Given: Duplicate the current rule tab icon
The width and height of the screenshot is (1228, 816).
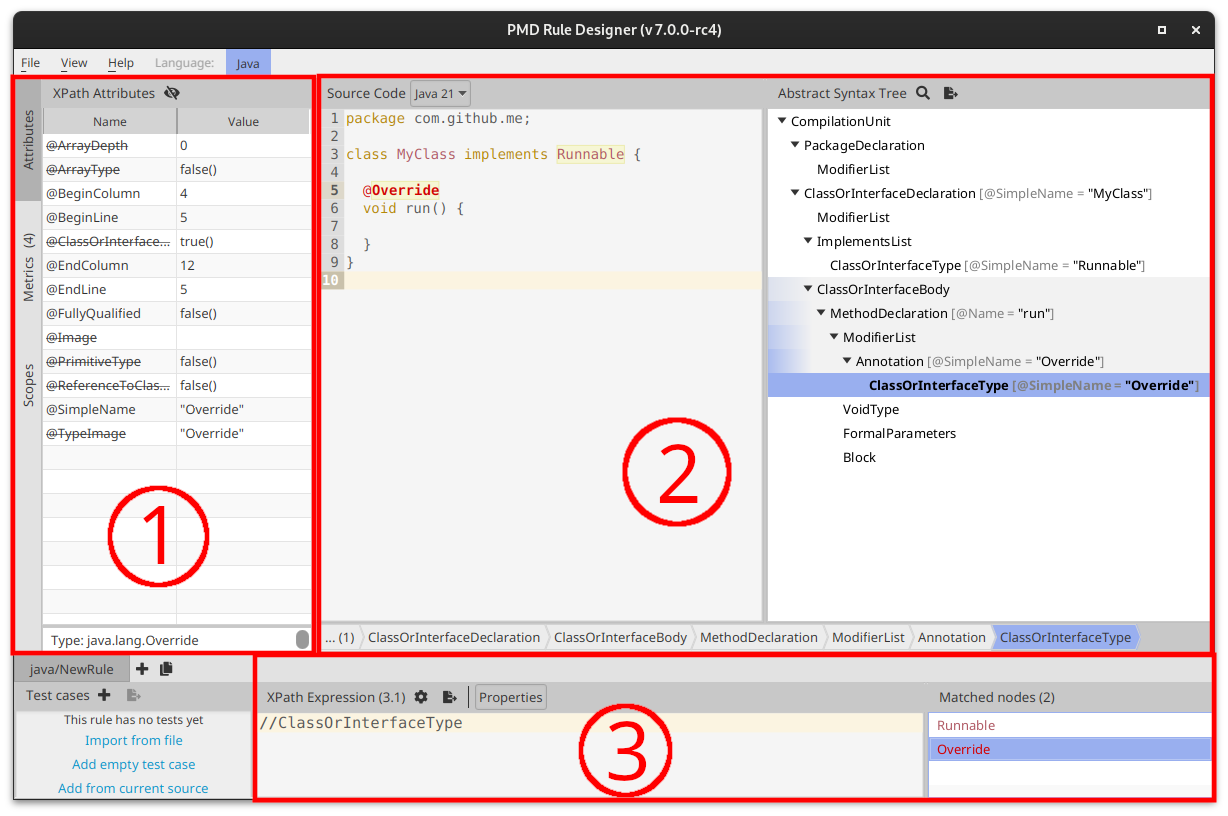Looking at the screenshot, I should click(166, 669).
